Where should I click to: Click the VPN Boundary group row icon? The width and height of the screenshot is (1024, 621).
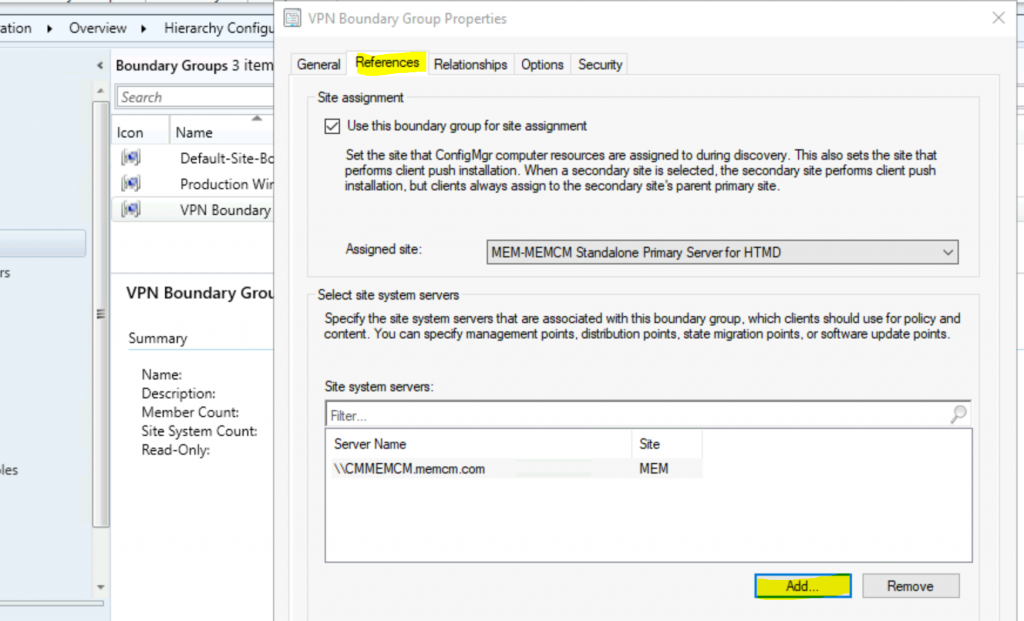[x=130, y=210]
